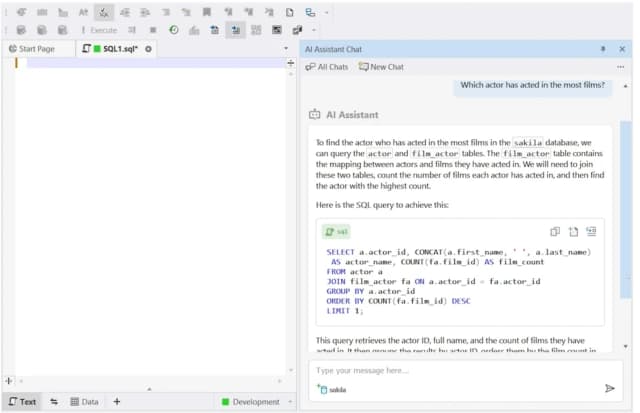Click the AI Assistant robot icon

(314, 114)
